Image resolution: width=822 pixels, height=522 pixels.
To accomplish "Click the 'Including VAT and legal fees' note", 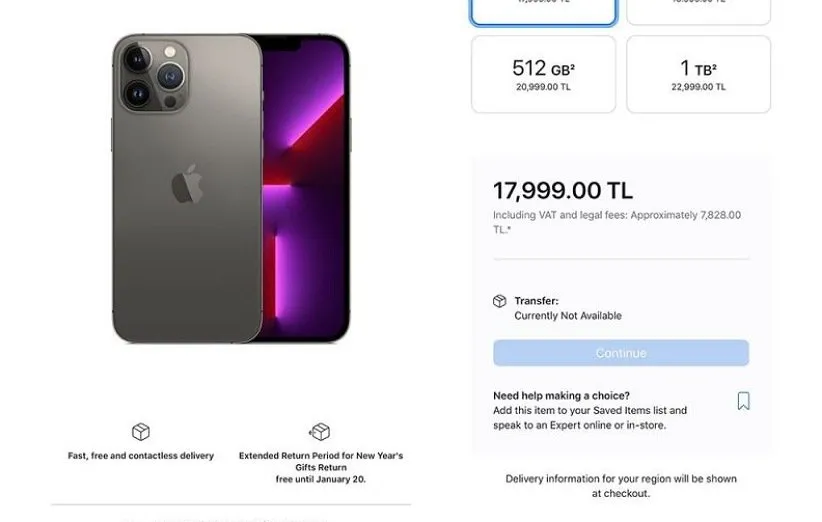I will (x=617, y=222).
